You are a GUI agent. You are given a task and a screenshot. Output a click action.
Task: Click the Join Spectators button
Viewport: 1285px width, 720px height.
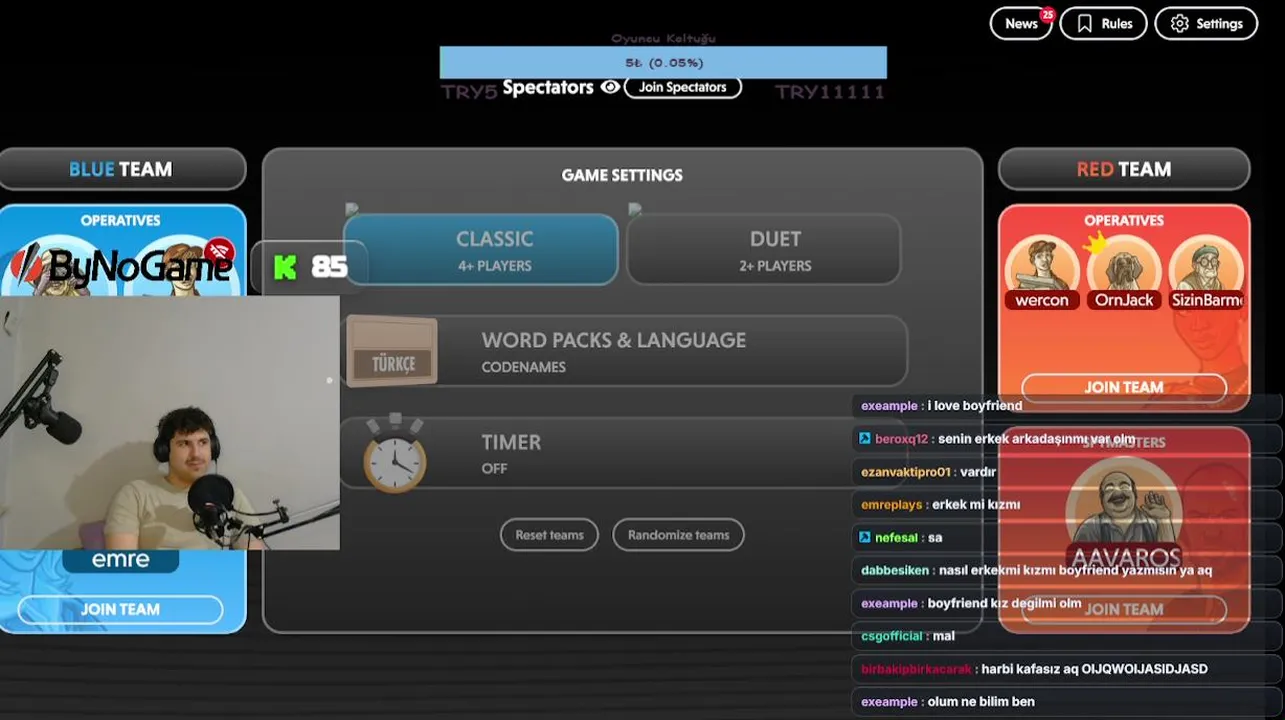pyautogui.click(x=682, y=87)
